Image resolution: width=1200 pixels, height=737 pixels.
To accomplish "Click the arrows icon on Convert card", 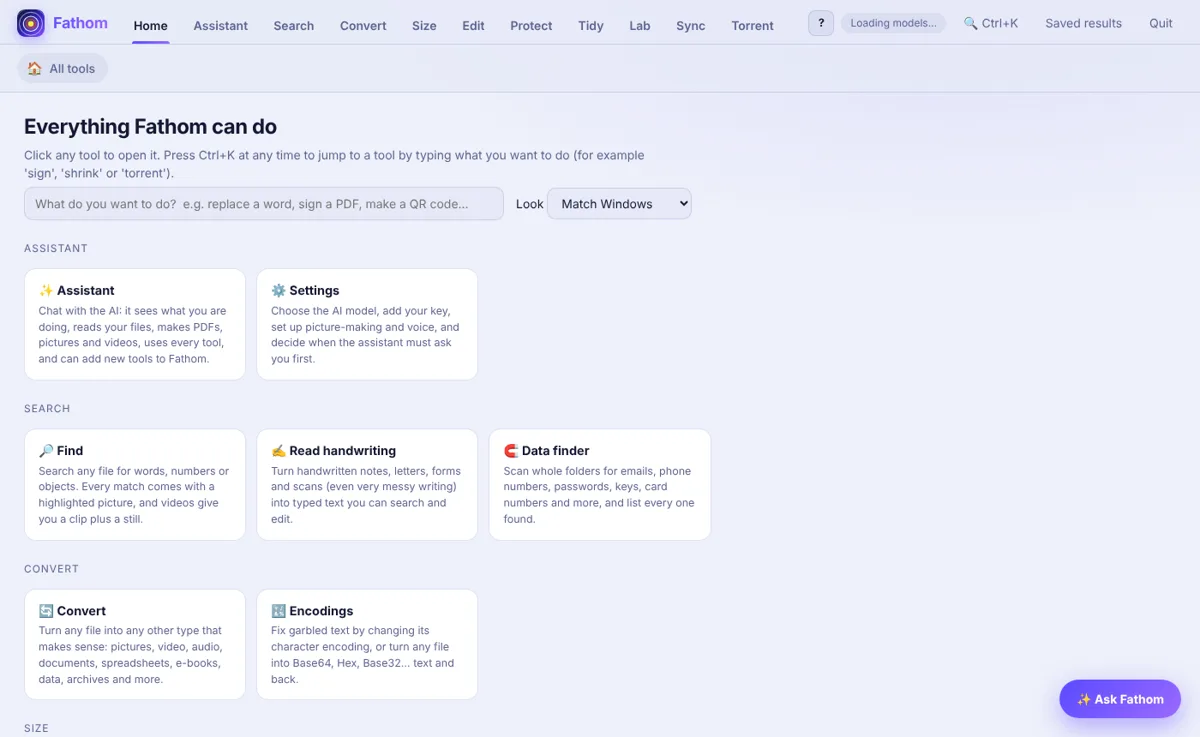I will [x=46, y=610].
